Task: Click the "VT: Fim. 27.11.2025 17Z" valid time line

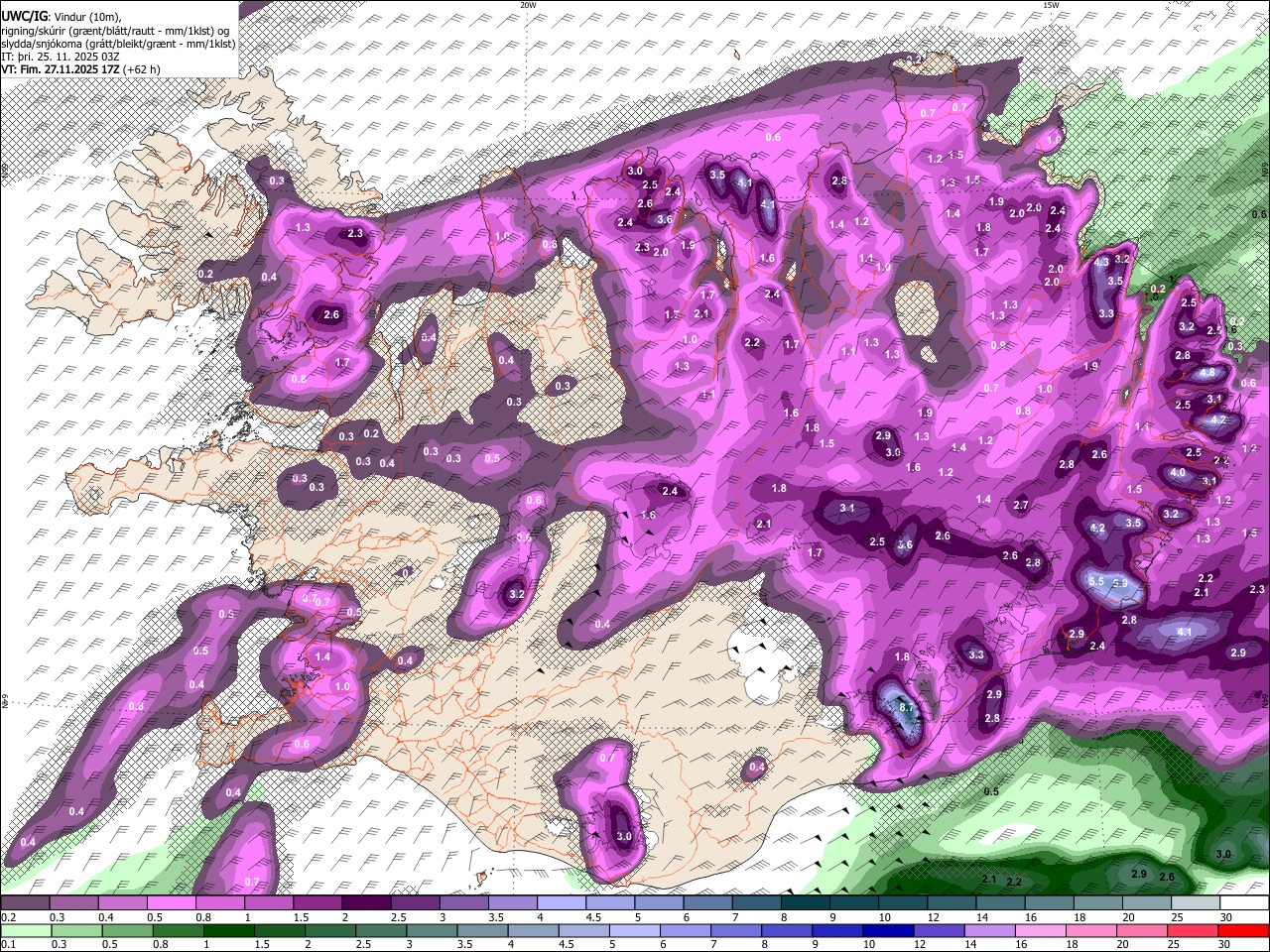Action: [x=60, y=69]
